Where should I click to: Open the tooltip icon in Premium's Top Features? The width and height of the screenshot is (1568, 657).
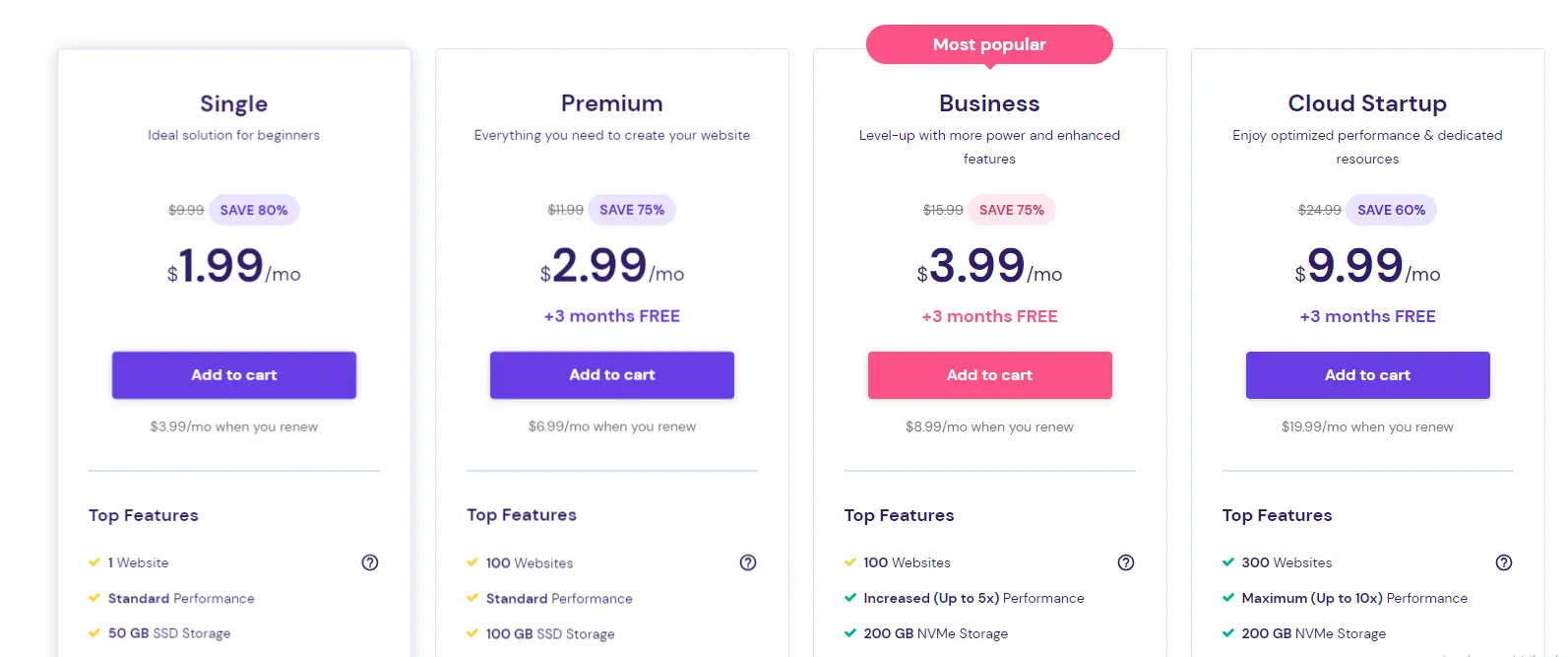tap(748, 562)
